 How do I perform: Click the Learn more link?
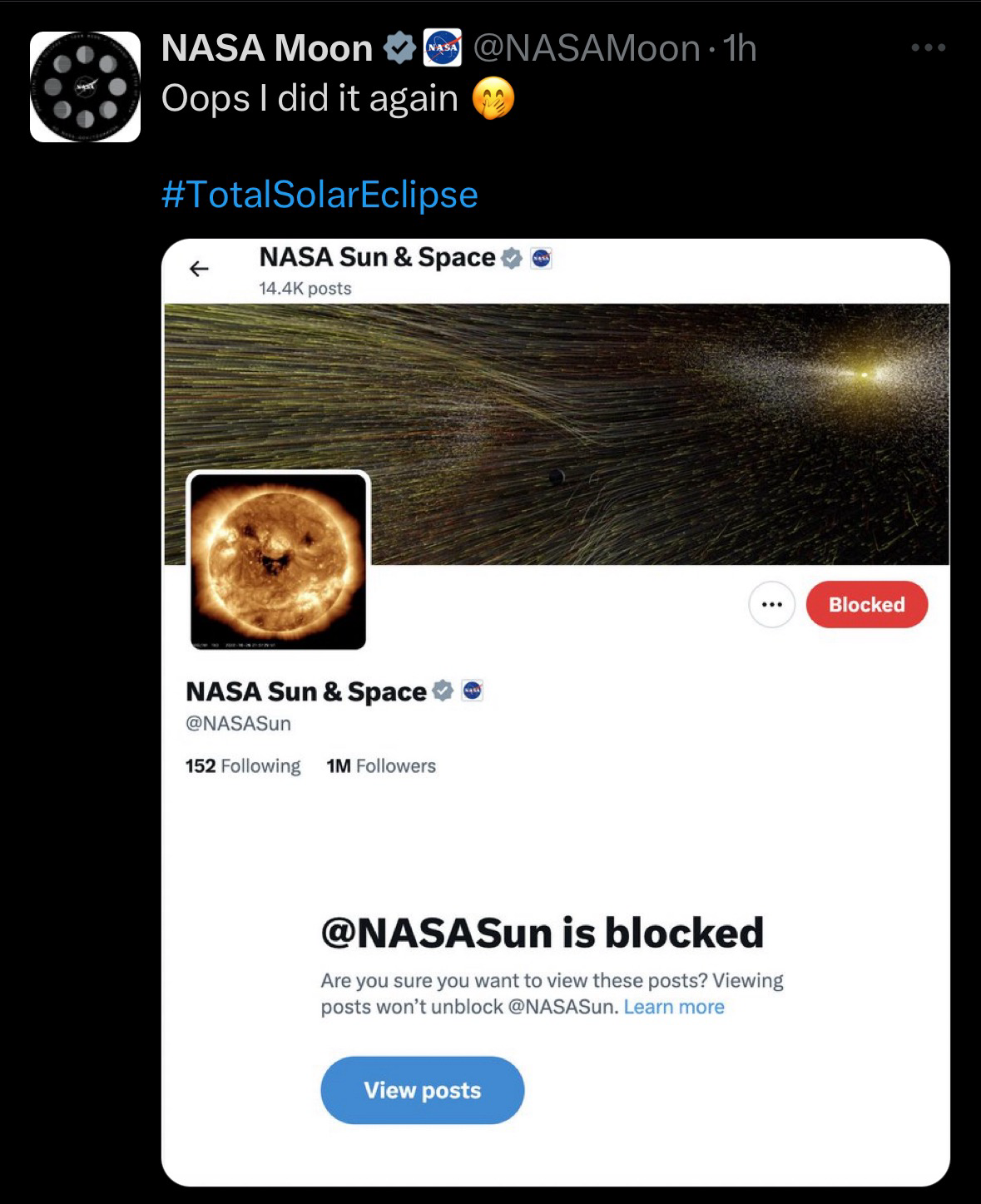click(674, 1007)
